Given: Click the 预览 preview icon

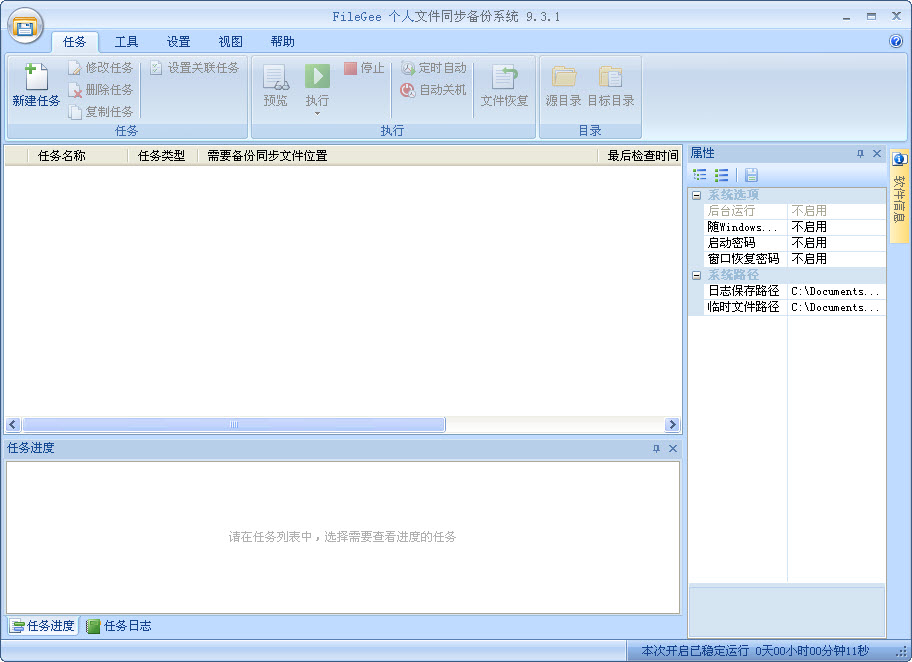Looking at the screenshot, I should point(276,77).
